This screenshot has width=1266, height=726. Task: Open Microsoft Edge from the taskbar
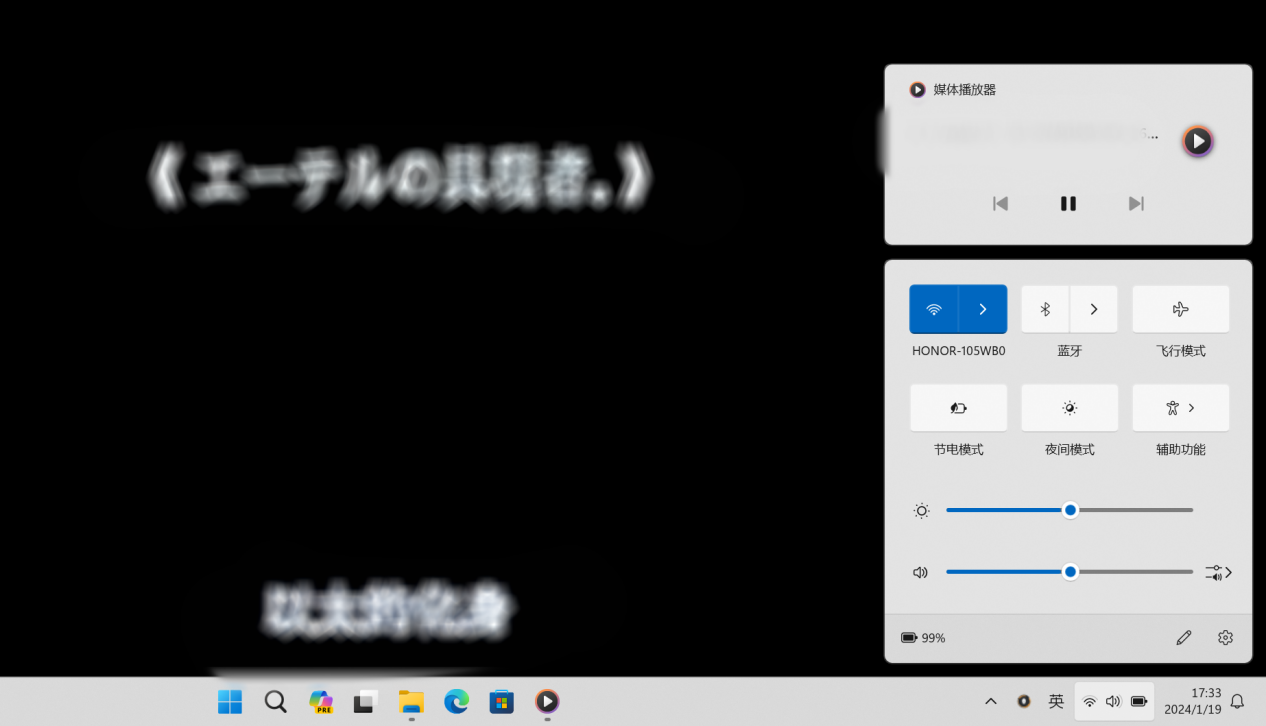(x=457, y=702)
